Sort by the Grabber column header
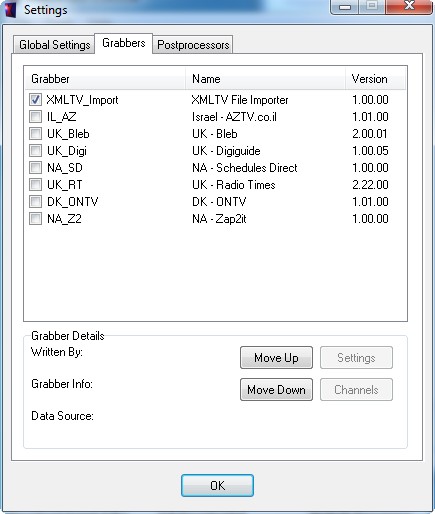This screenshot has height=514, width=435. pyautogui.click(x=105, y=79)
